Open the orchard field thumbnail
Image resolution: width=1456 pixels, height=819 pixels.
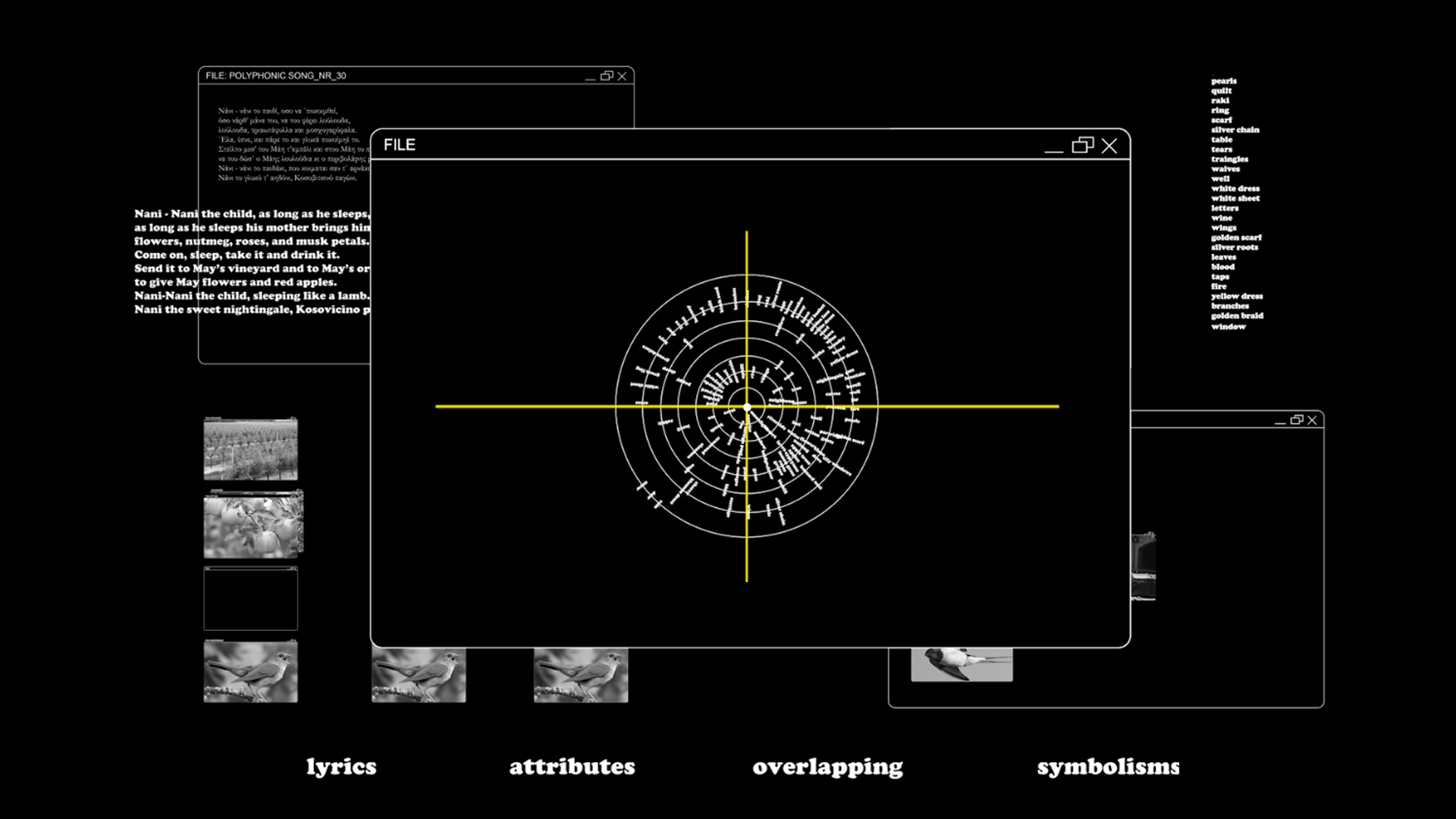tap(250, 449)
